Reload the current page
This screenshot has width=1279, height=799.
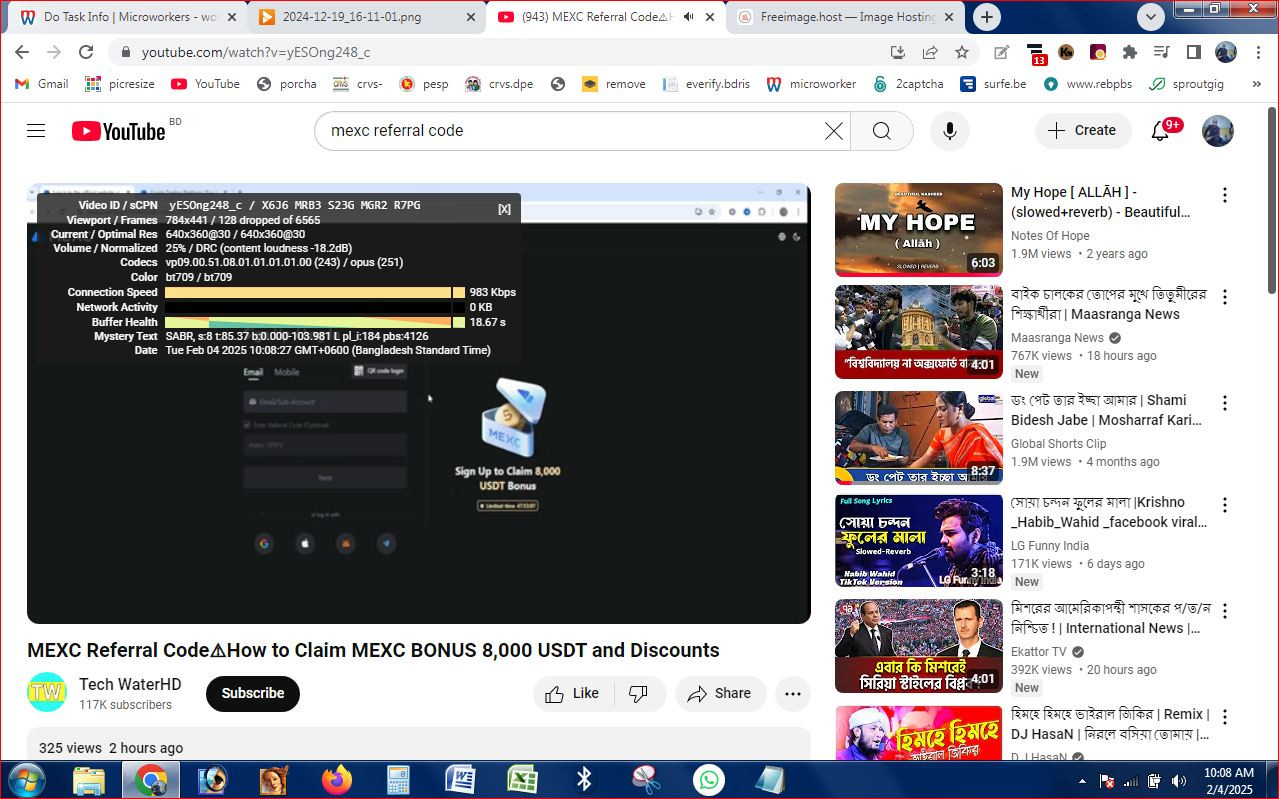(x=86, y=52)
